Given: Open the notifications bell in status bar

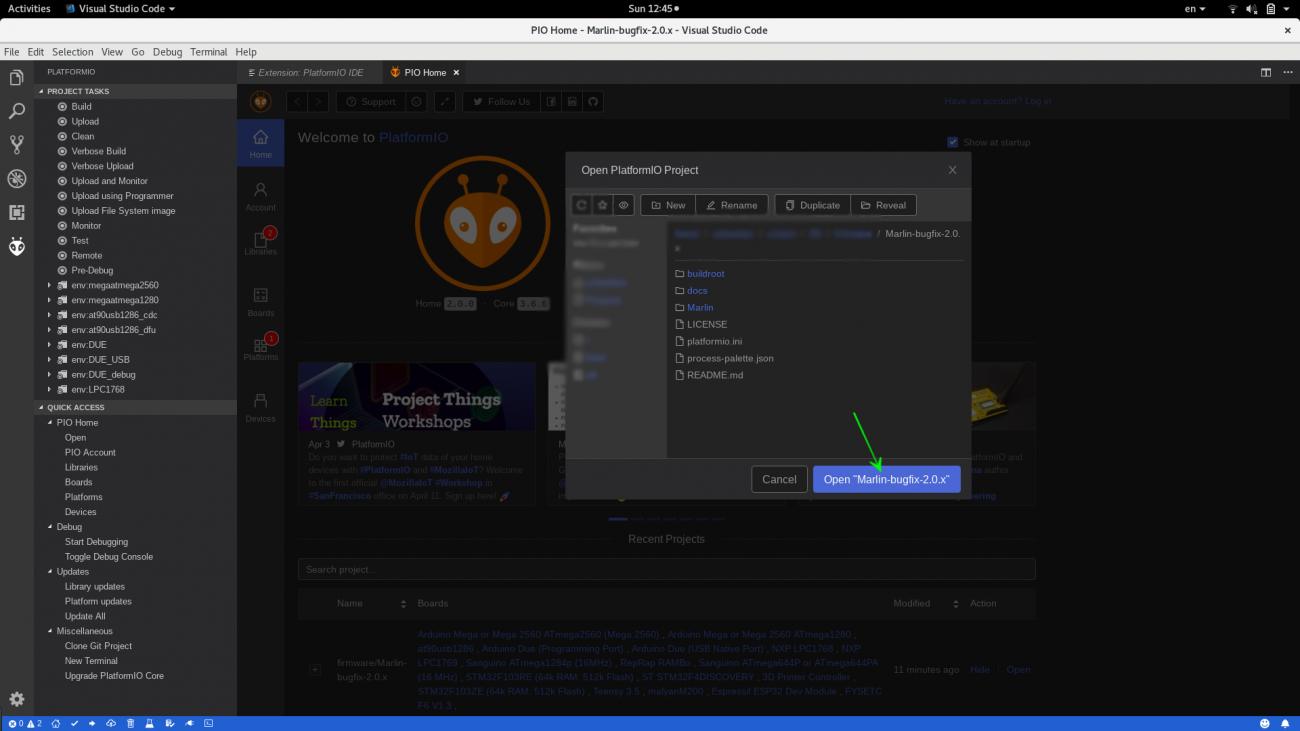Looking at the screenshot, I should tap(1285, 723).
